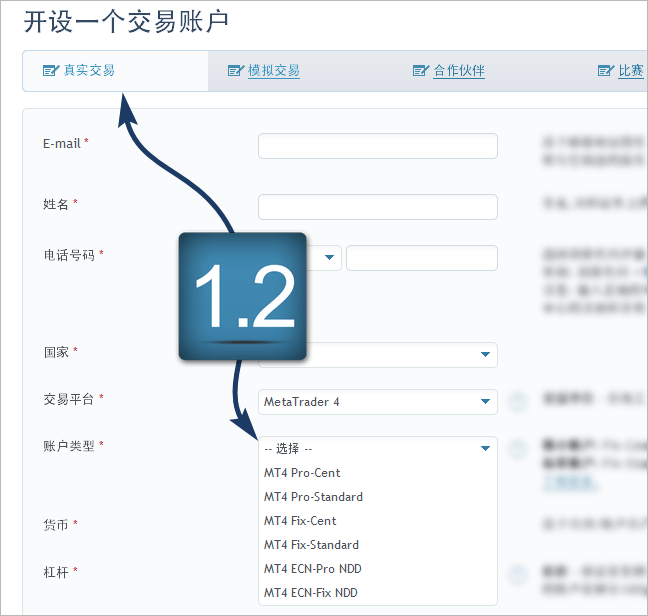Click the icon beside 模拟交易
Viewport: 648px width, 616px height.
click(235, 71)
